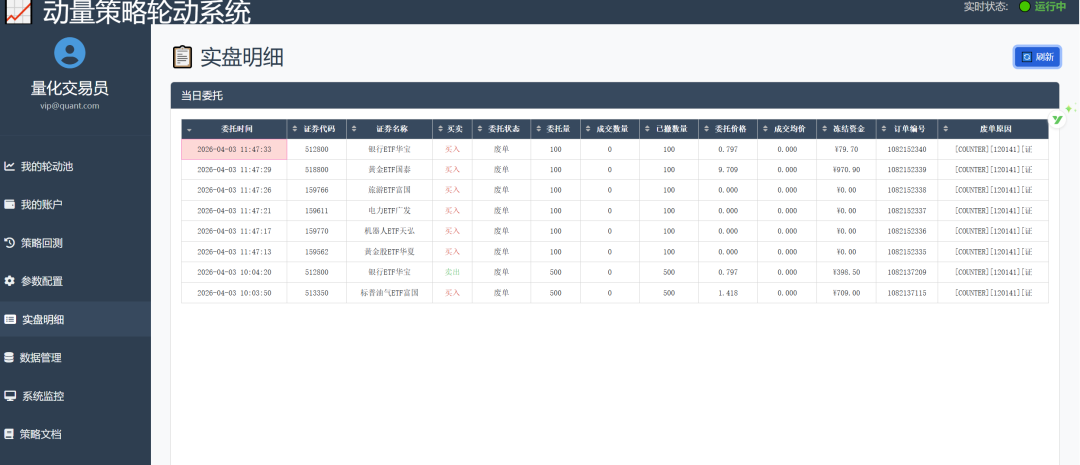The height and width of the screenshot is (465, 1080).
Task: Click the green running status dot
Action: pos(1024,6)
